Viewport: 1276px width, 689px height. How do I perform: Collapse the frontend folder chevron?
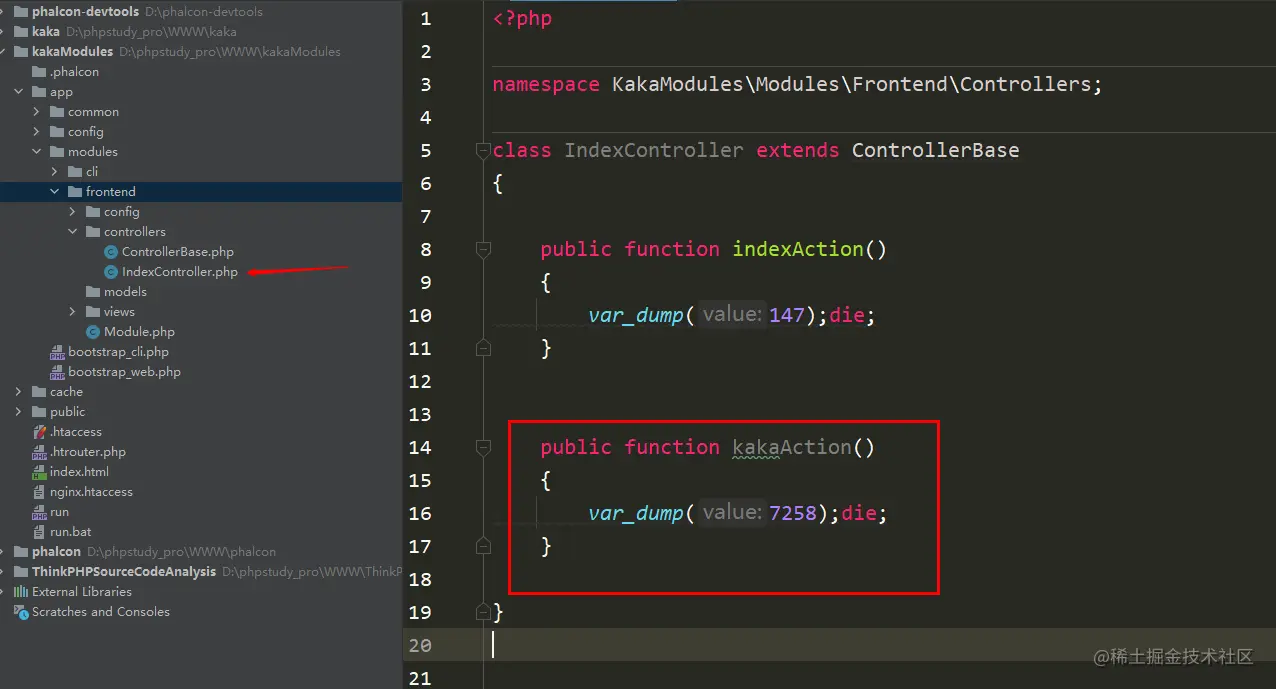55,192
